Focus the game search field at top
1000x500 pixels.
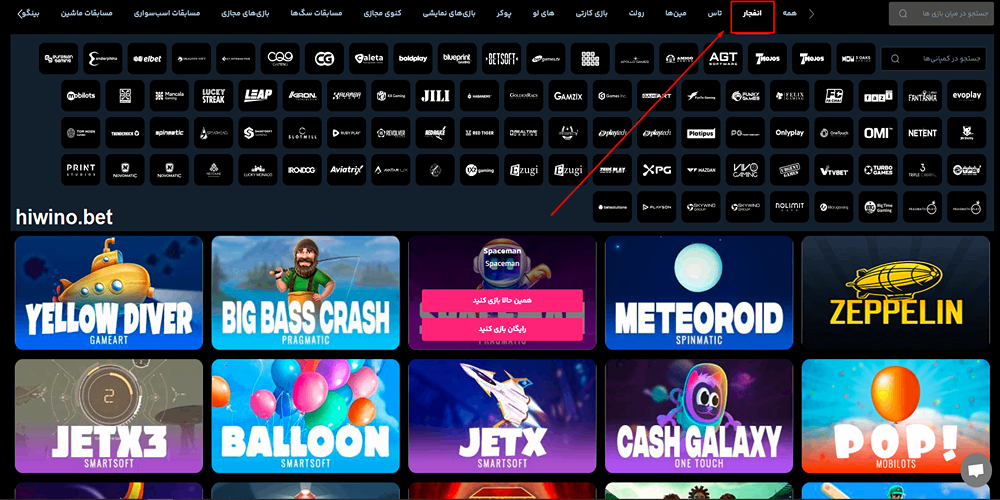click(943, 14)
